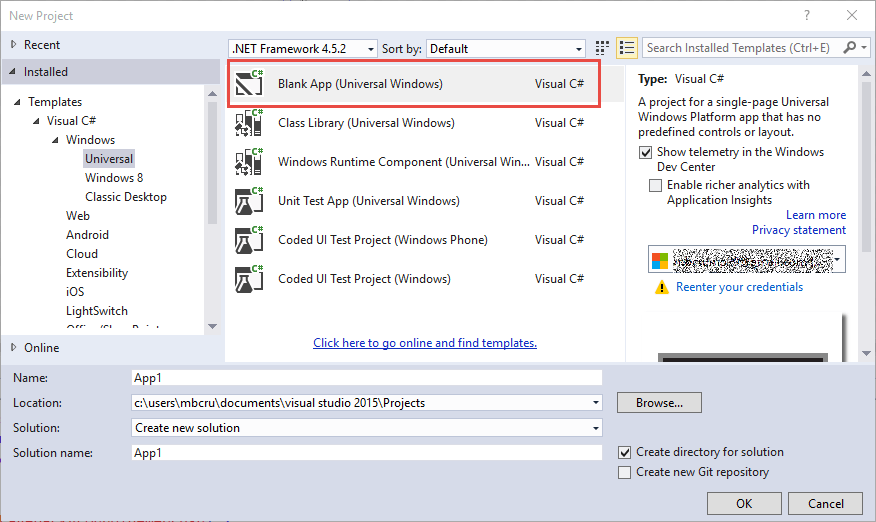Click the Unit Test App flask icon
This screenshot has width=876, height=522.
click(249, 201)
